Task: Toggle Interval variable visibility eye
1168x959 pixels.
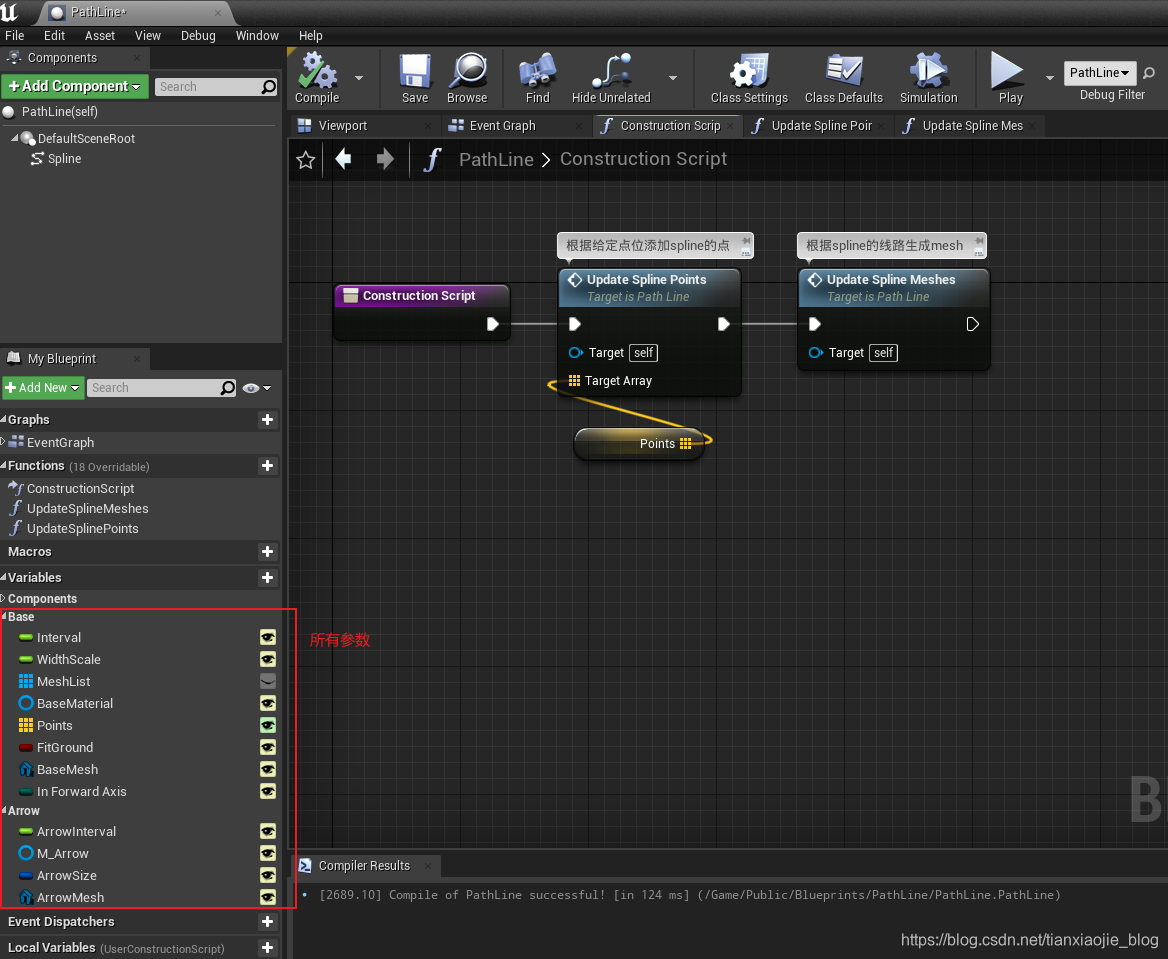Action: (267, 637)
